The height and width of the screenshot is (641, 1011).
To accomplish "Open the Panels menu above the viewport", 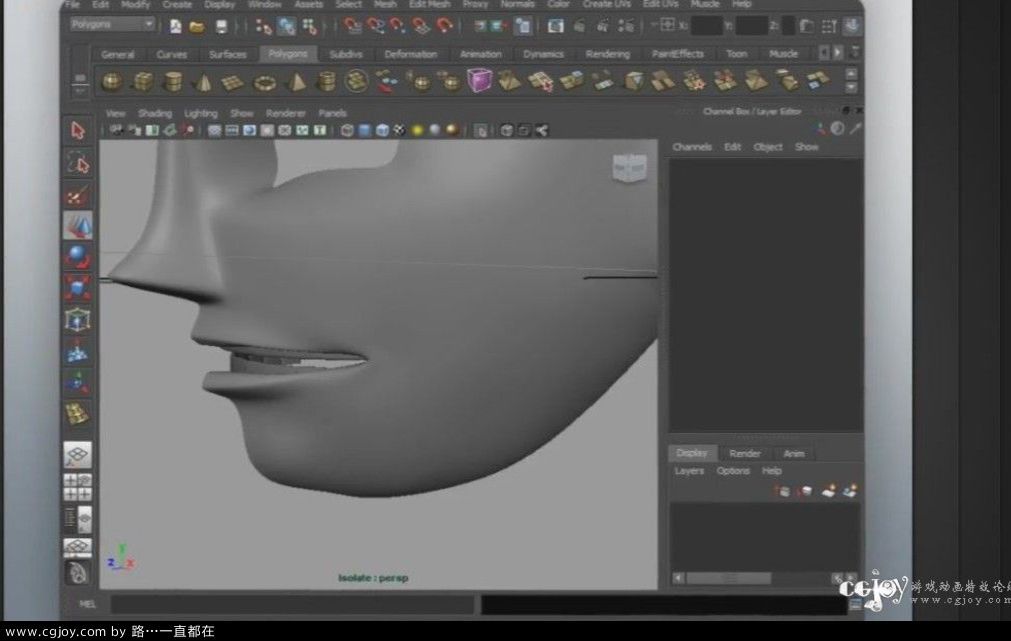I will click(x=332, y=113).
